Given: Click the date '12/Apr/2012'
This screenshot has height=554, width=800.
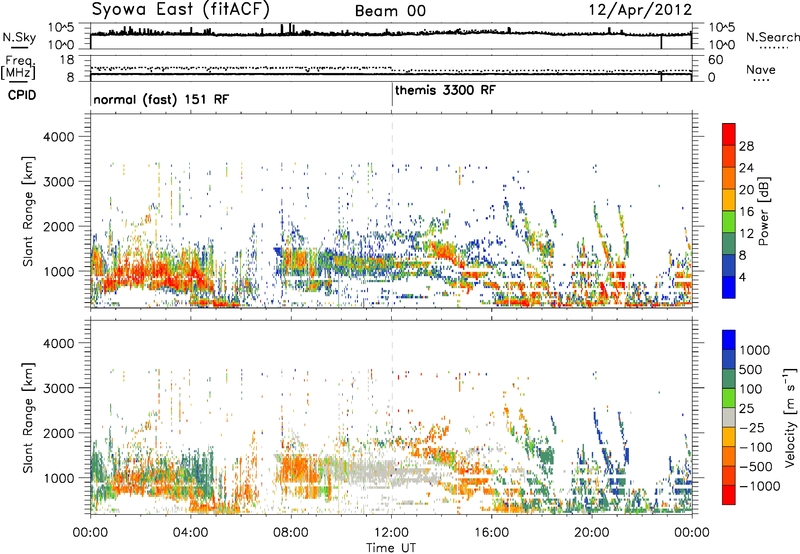Looking at the screenshot, I should pyautogui.click(x=640, y=10).
